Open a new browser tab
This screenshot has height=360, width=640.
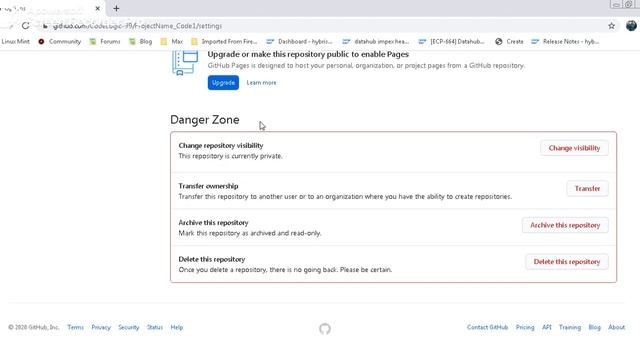tap(116, 8)
